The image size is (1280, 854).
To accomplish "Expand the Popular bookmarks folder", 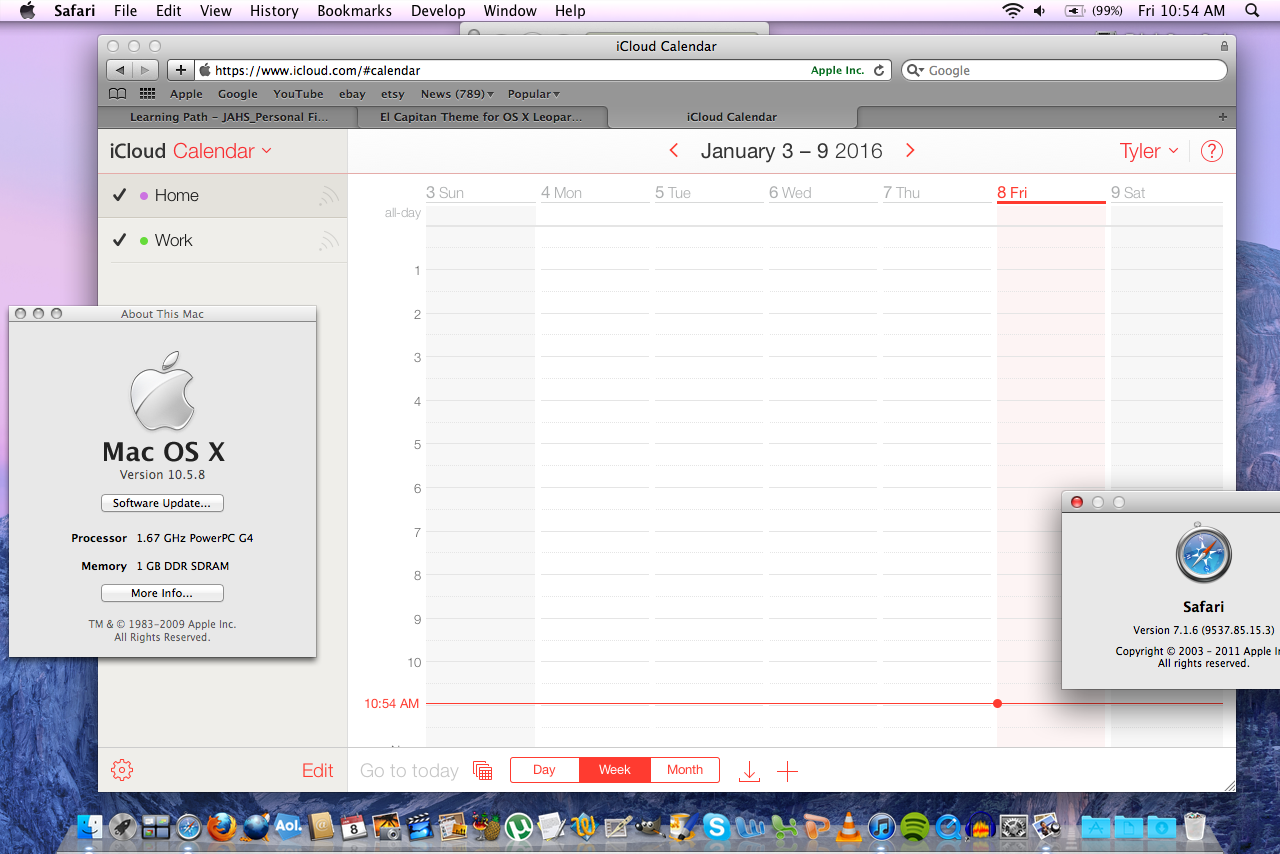I will click(535, 94).
